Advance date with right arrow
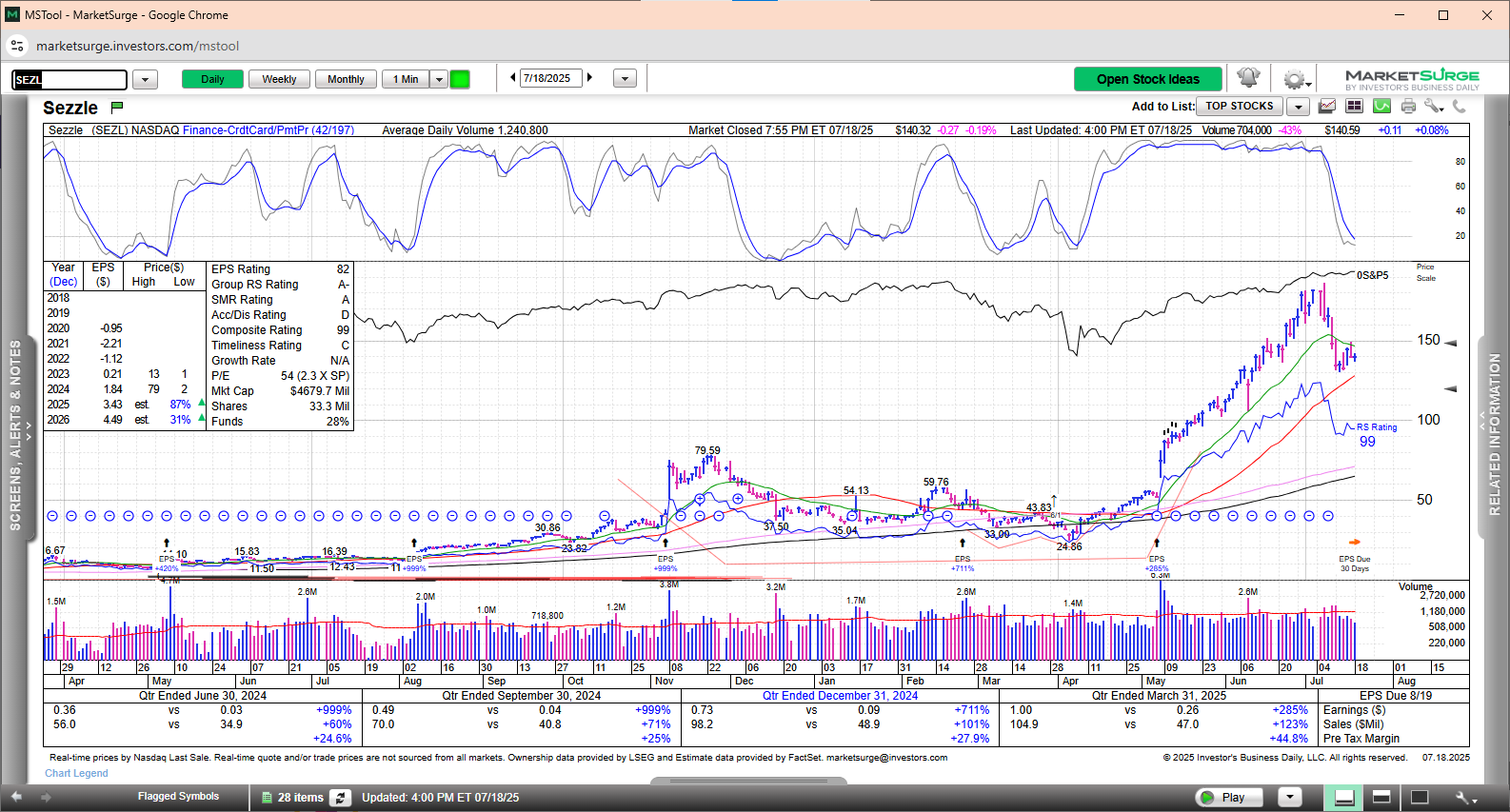This screenshot has height=812, width=1510. pos(589,78)
